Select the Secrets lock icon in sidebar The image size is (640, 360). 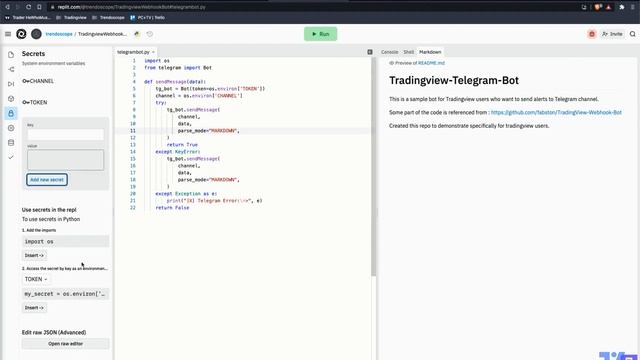(x=11, y=113)
